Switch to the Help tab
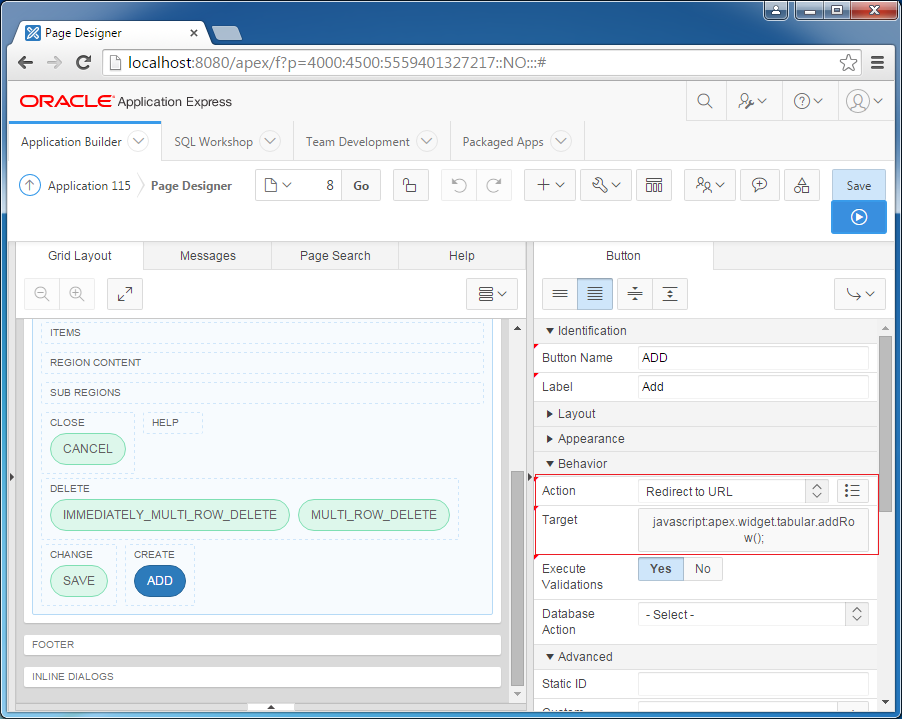The height and width of the screenshot is (719, 902). (462, 256)
